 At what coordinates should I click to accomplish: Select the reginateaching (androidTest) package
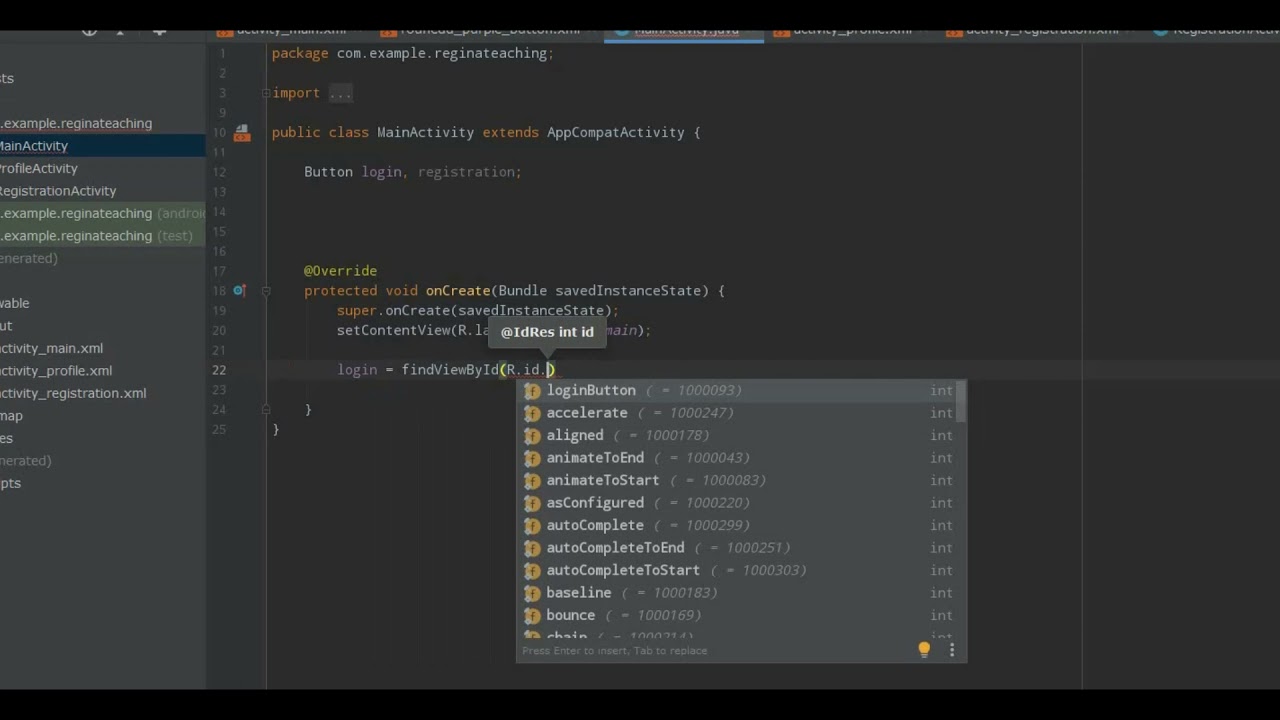click(102, 213)
